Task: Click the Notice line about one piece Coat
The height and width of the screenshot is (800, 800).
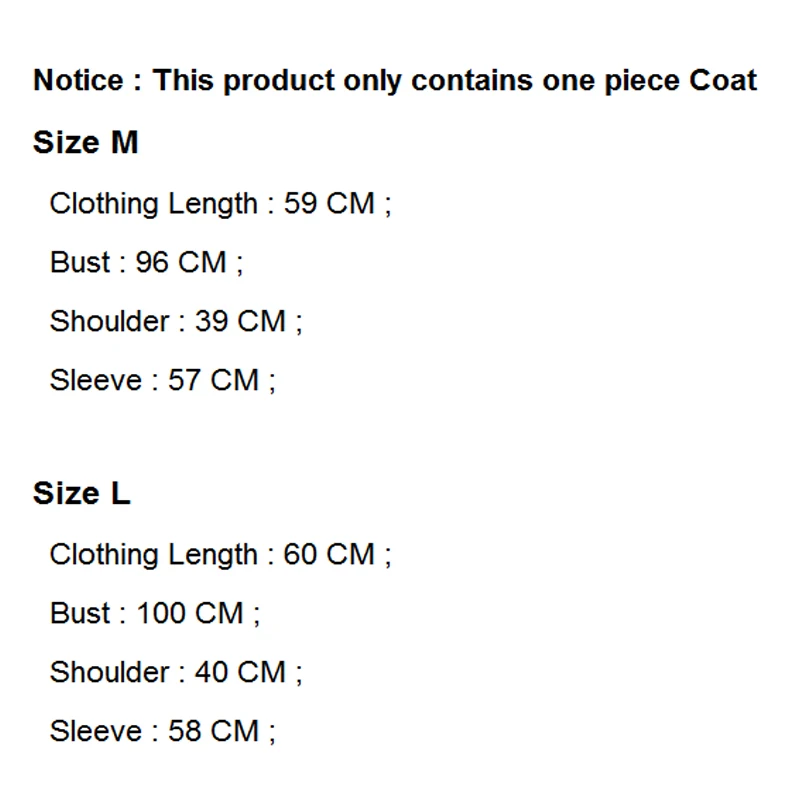Action: (x=395, y=81)
